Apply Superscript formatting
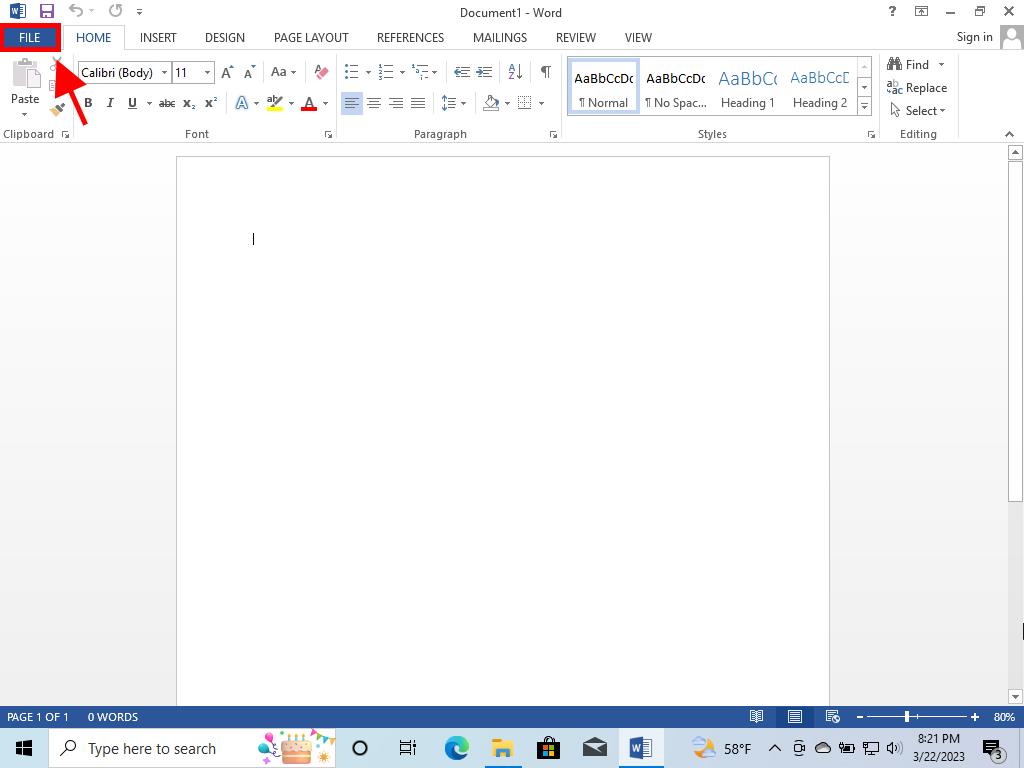 tap(211, 103)
